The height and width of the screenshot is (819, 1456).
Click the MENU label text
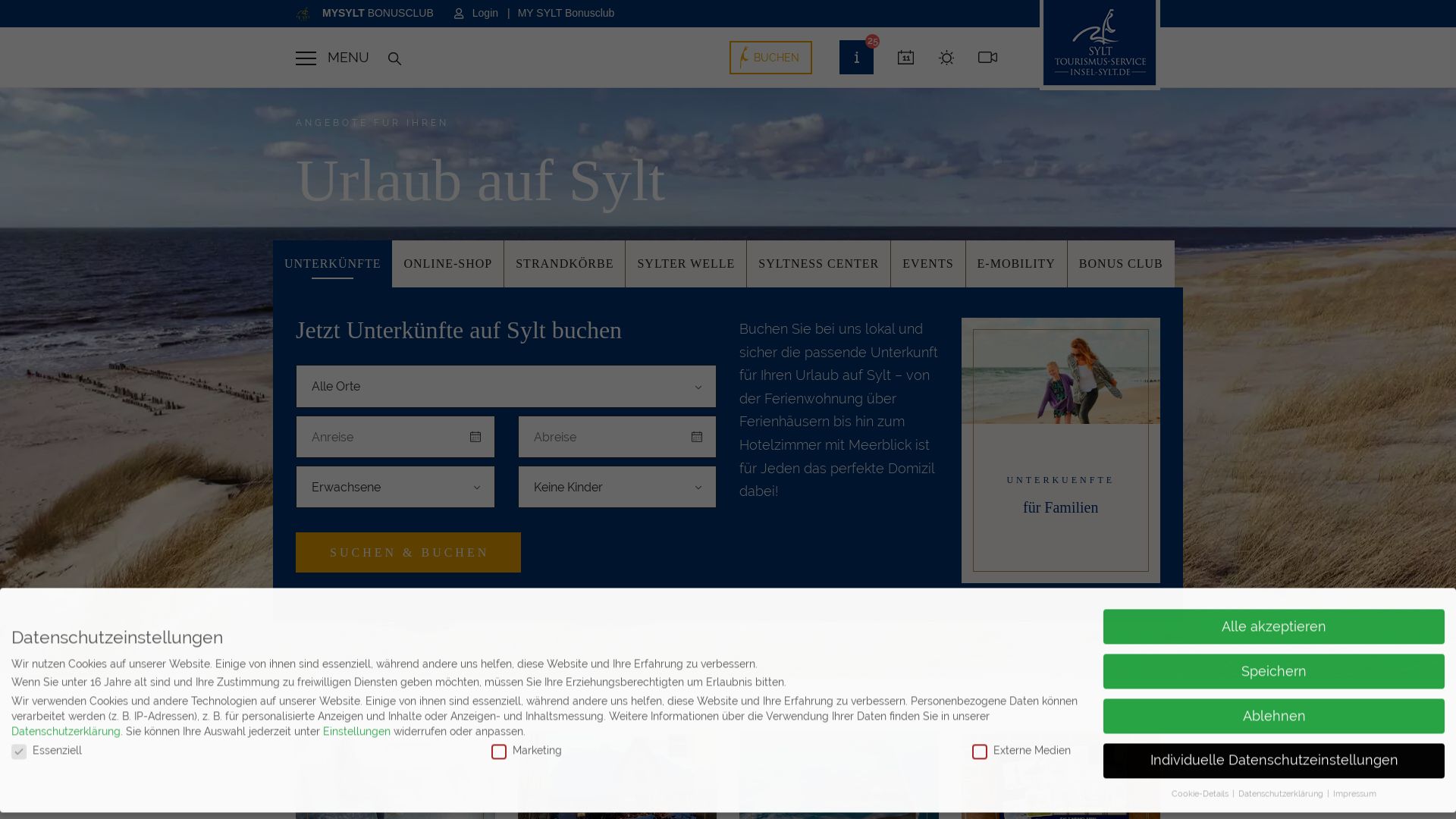coord(348,58)
